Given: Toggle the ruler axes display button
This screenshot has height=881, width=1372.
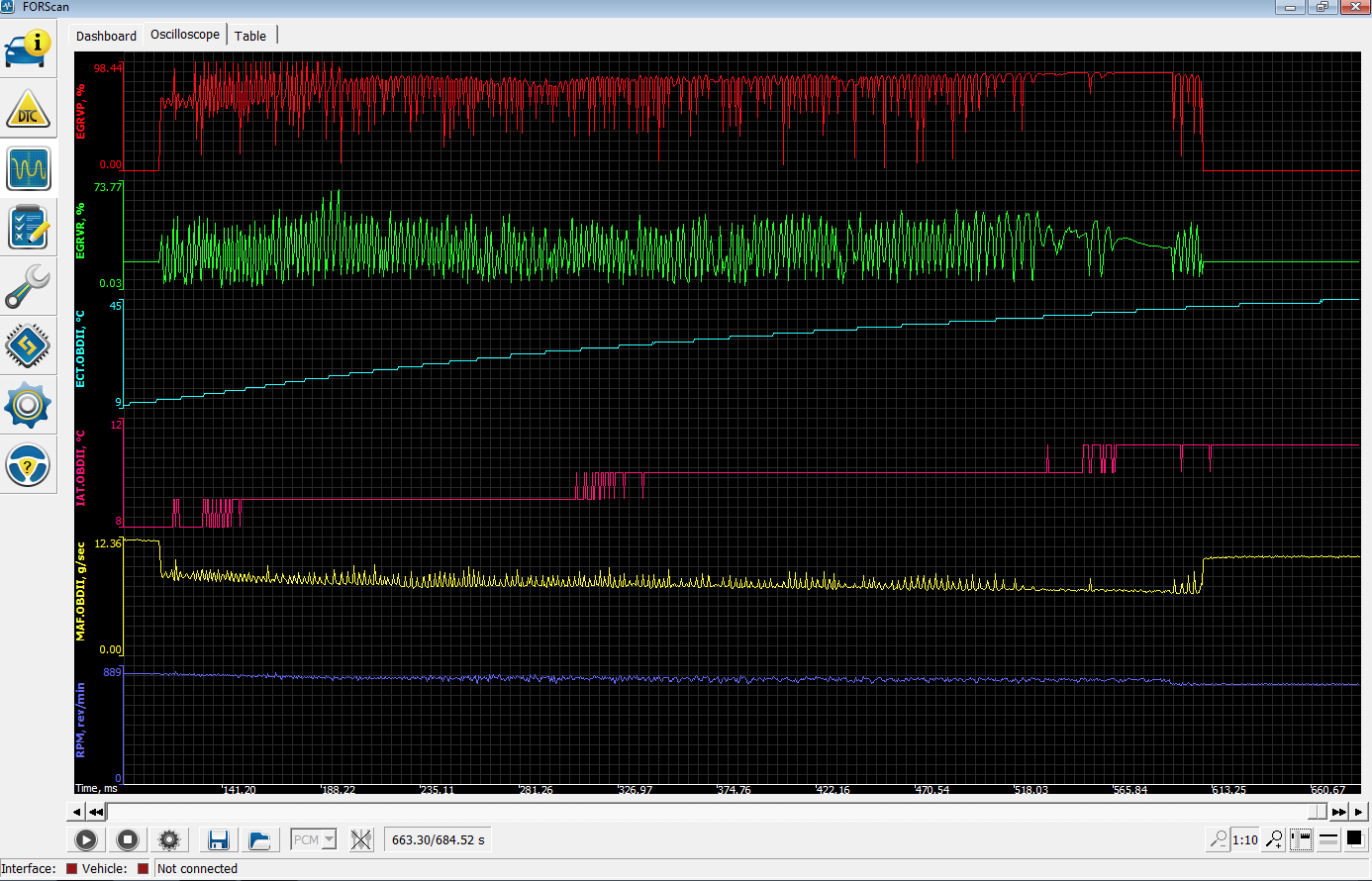Looking at the screenshot, I should click(x=1301, y=839).
